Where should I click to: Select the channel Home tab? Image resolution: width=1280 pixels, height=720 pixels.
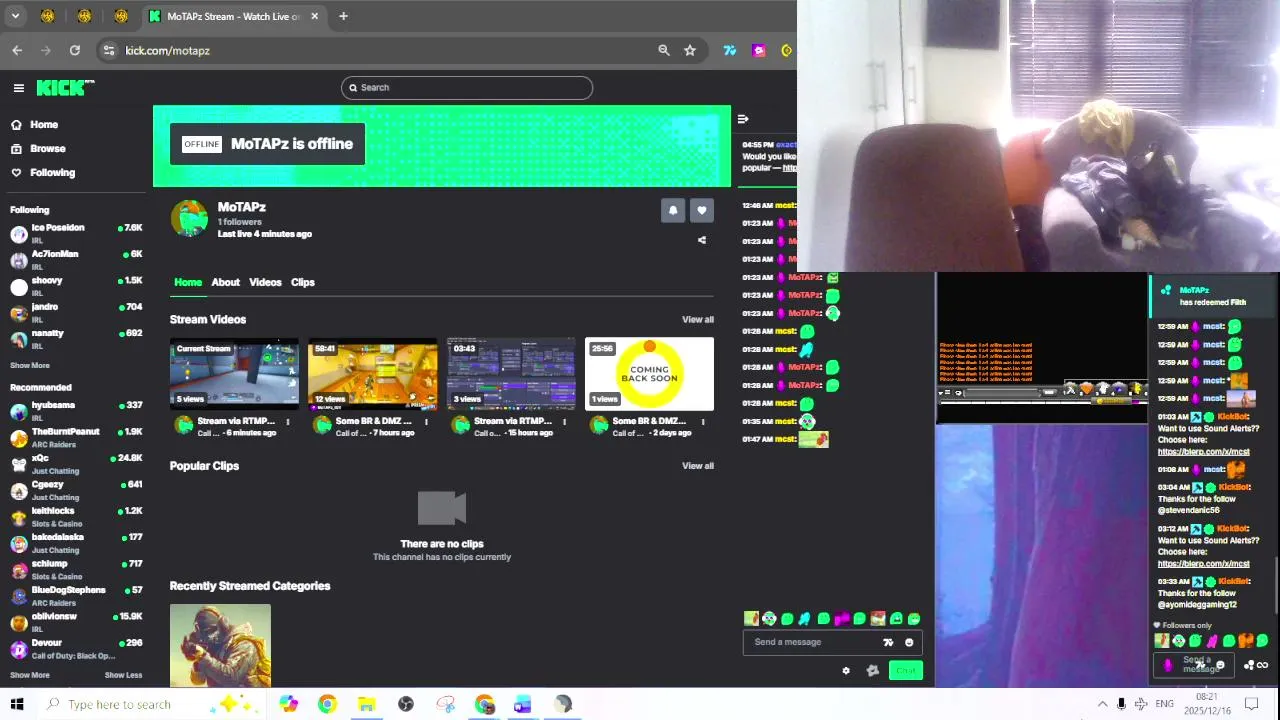pyautogui.click(x=188, y=283)
